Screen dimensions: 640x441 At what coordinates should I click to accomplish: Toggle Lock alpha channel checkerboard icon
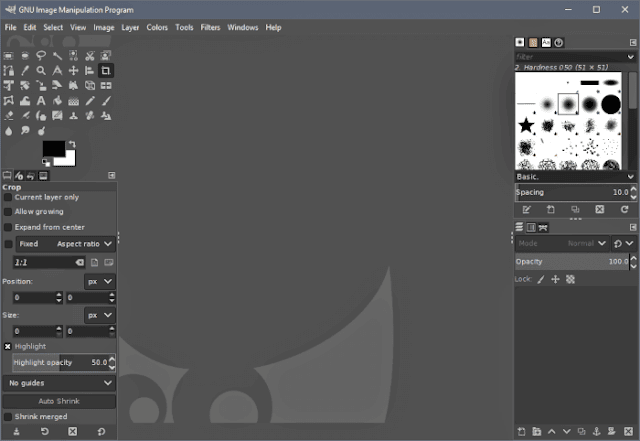tap(570, 279)
